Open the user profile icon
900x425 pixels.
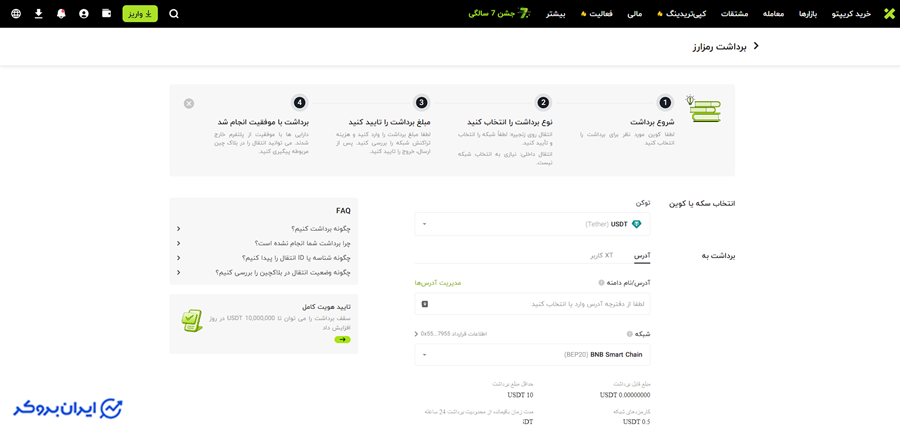pos(84,14)
